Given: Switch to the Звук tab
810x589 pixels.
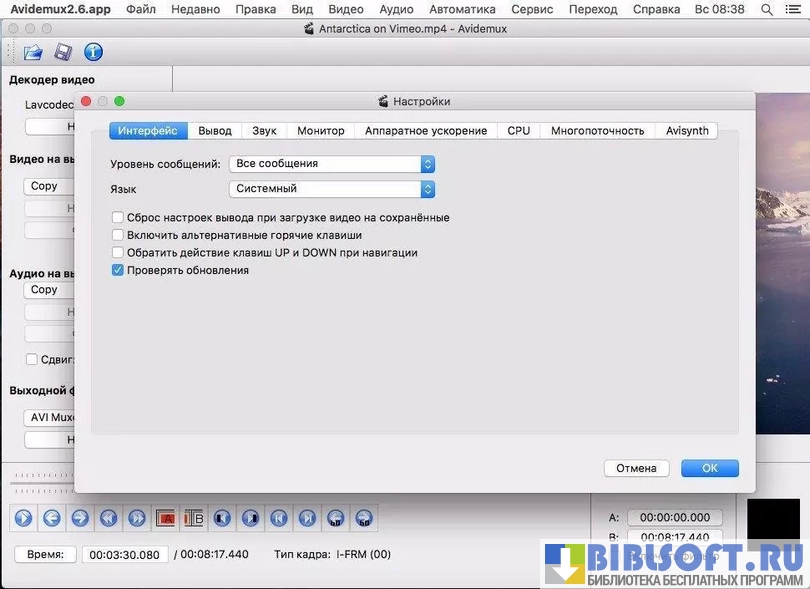Looking at the screenshot, I should pos(264,131).
